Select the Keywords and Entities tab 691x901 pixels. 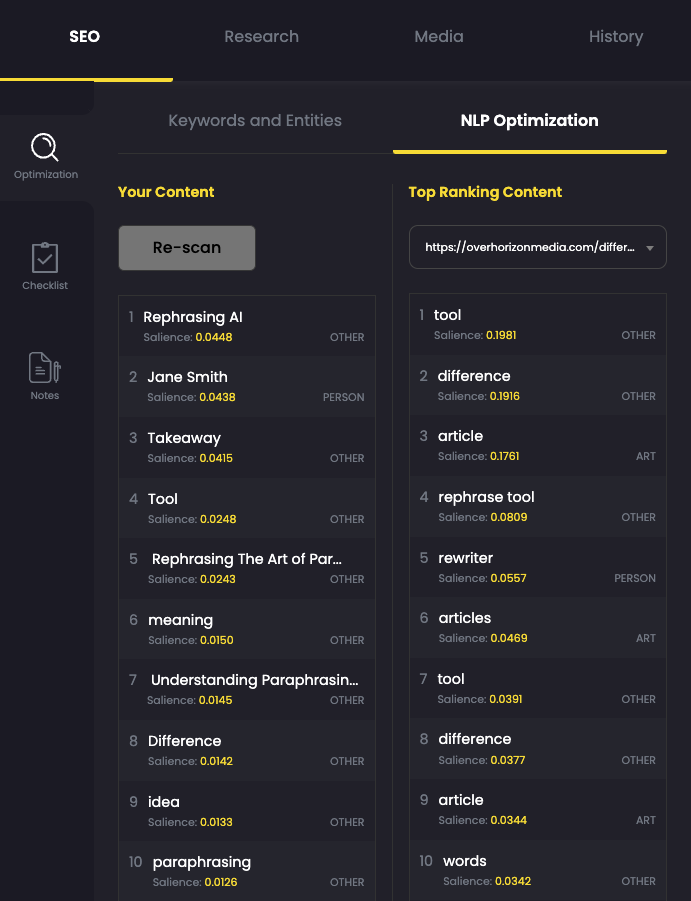coord(255,121)
